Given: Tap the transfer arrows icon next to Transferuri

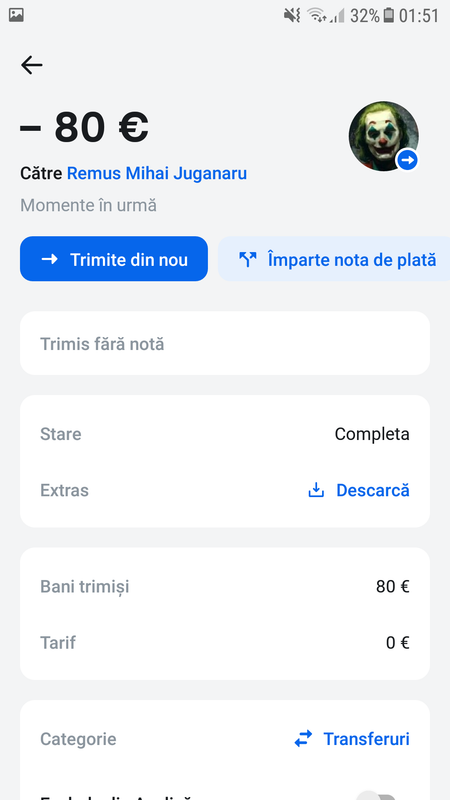Looking at the screenshot, I should (x=303, y=739).
